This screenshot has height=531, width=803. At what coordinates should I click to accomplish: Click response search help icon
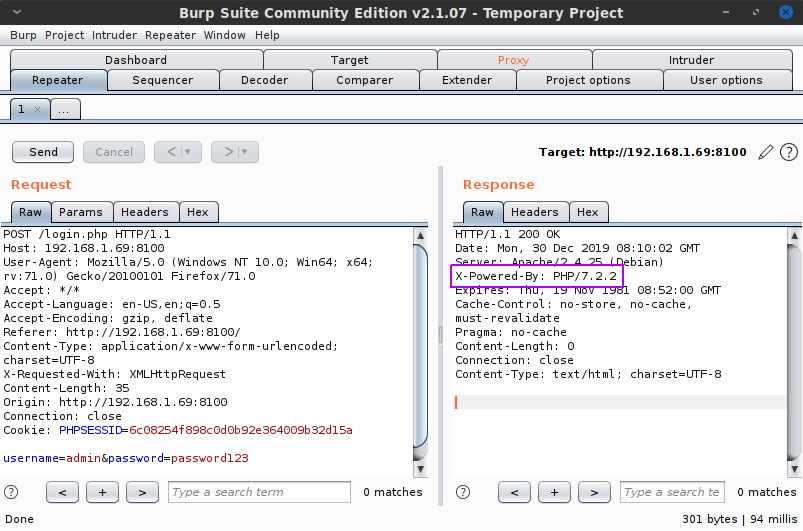coord(463,492)
